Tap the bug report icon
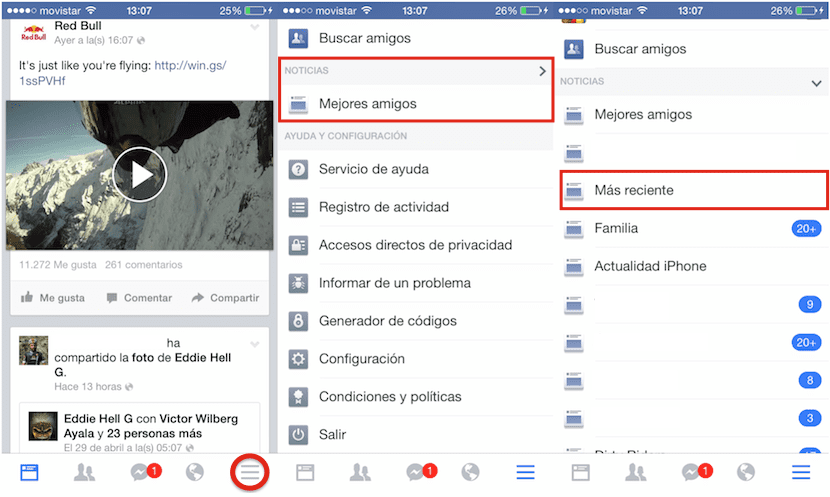830x497 pixels. pyautogui.click(x=299, y=283)
